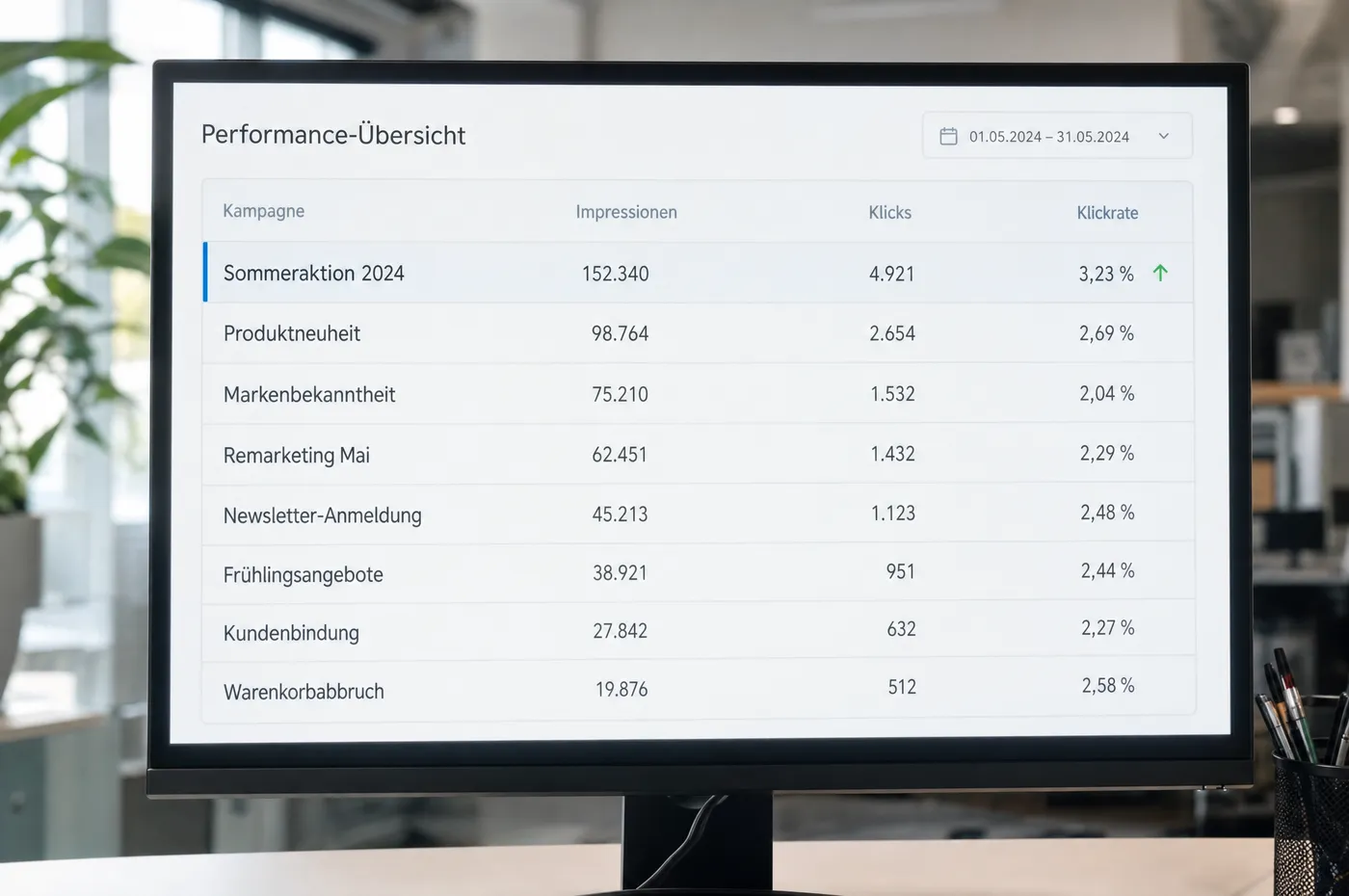Click the 4.921 clicks value
Screen dimensions: 1349x896
click(891, 274)
